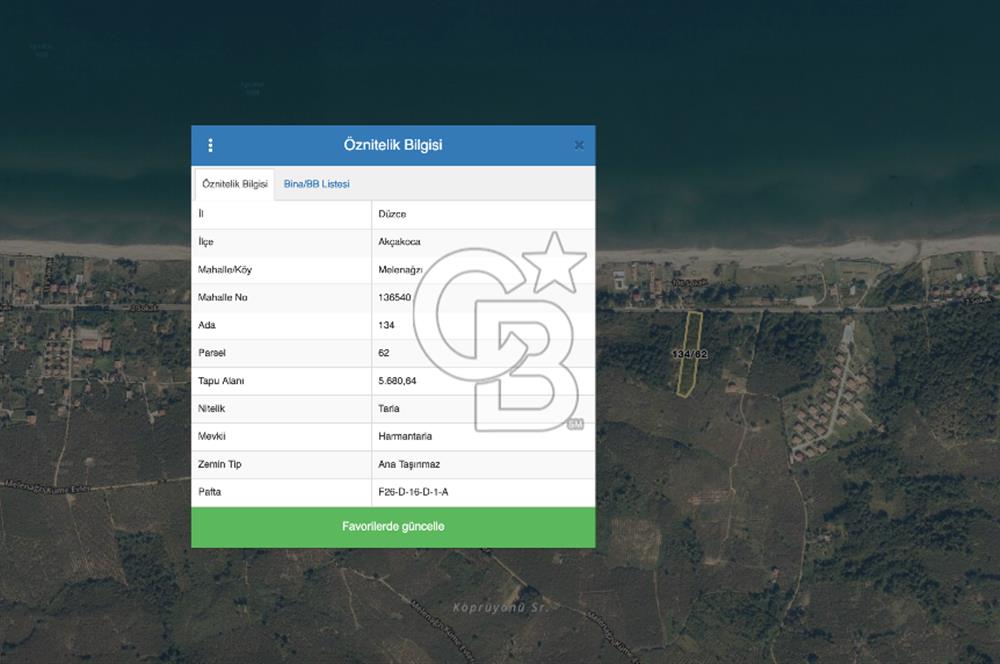Image resolution: width=1000 pixels, height=664 pixels.
Task: Select the Melenağzı value in the table
Action: (400, 270)
